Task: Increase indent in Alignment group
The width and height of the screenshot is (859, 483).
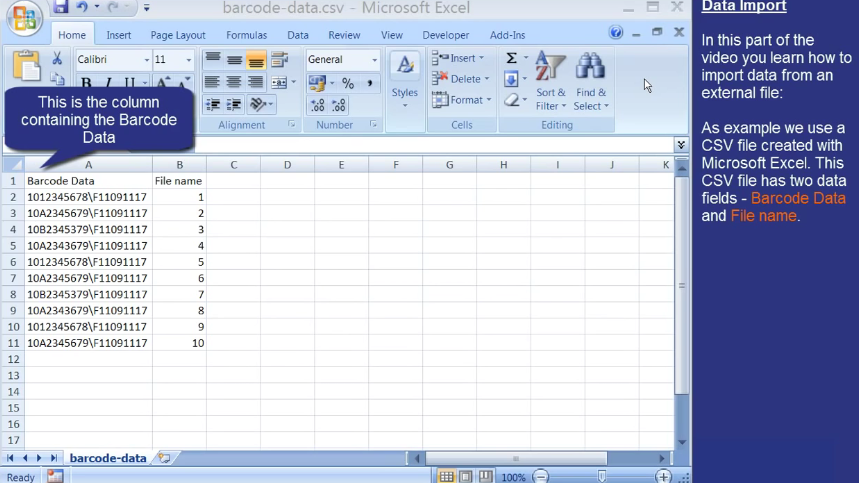Action: [234, 104]
